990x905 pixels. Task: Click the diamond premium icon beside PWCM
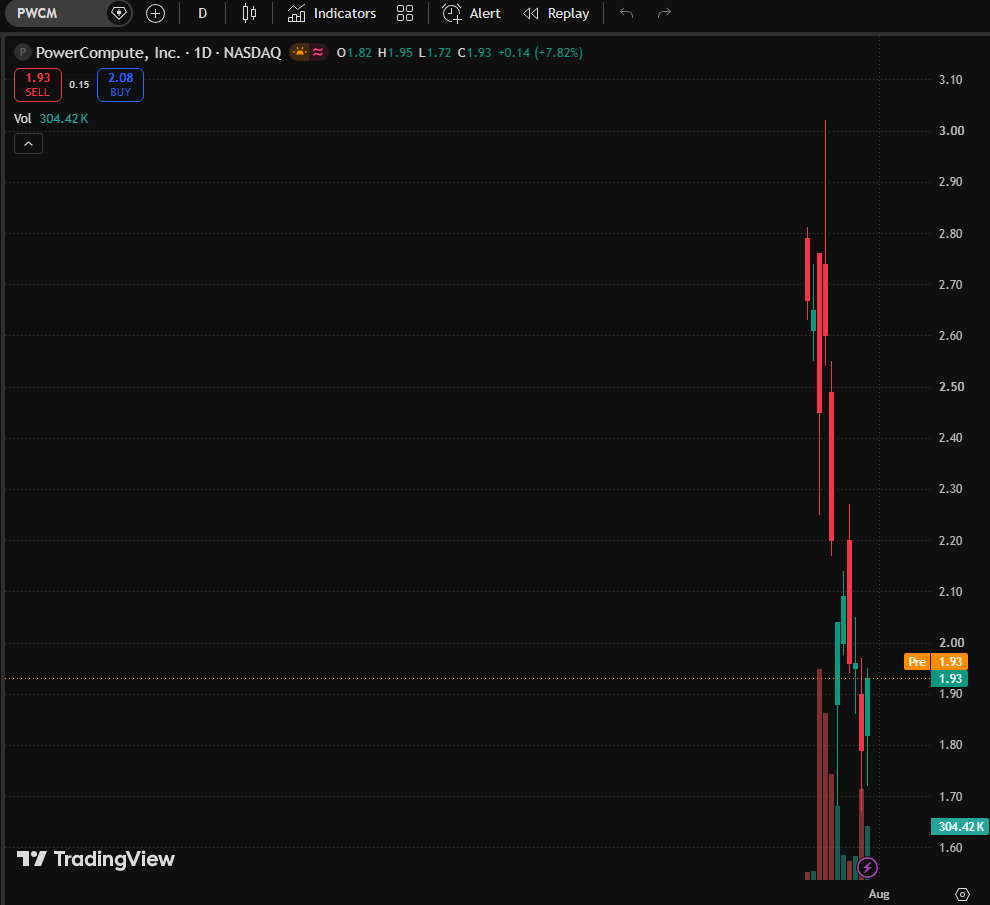119,13
